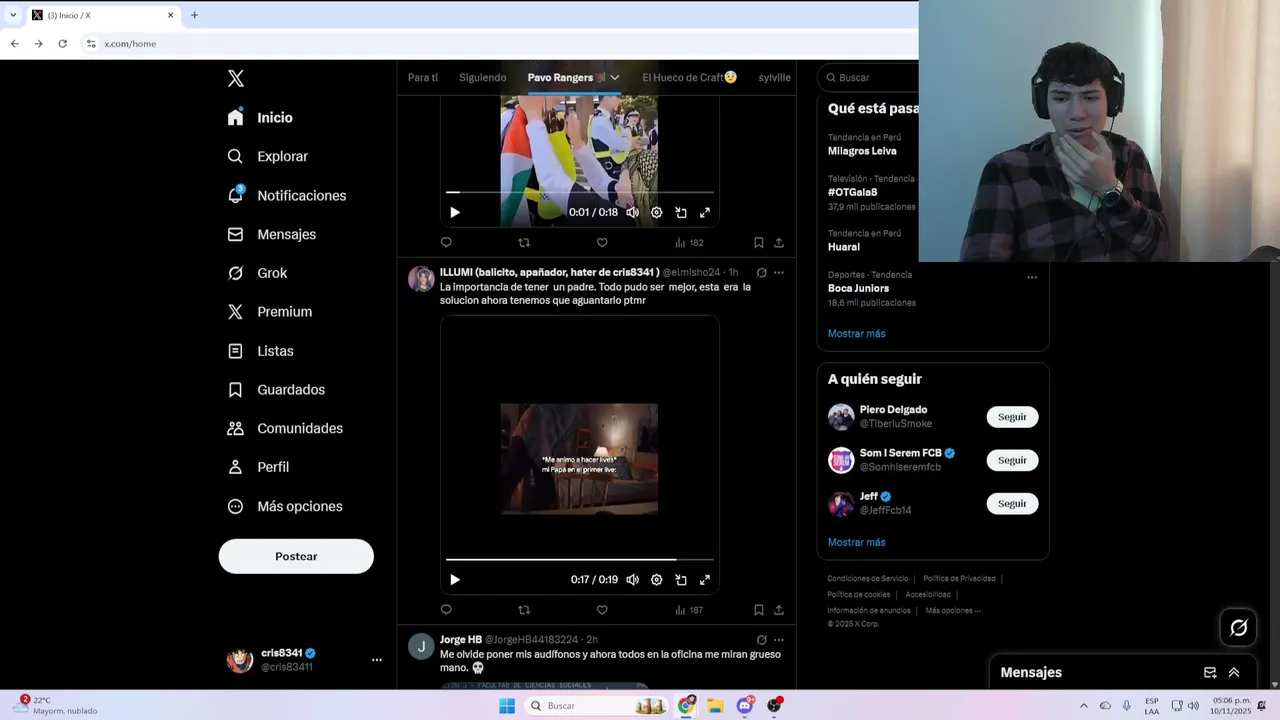The image size is (1280, 720).
Task: Expand the Pavo Rangers tab chevron
Action: tap(615, 77)
